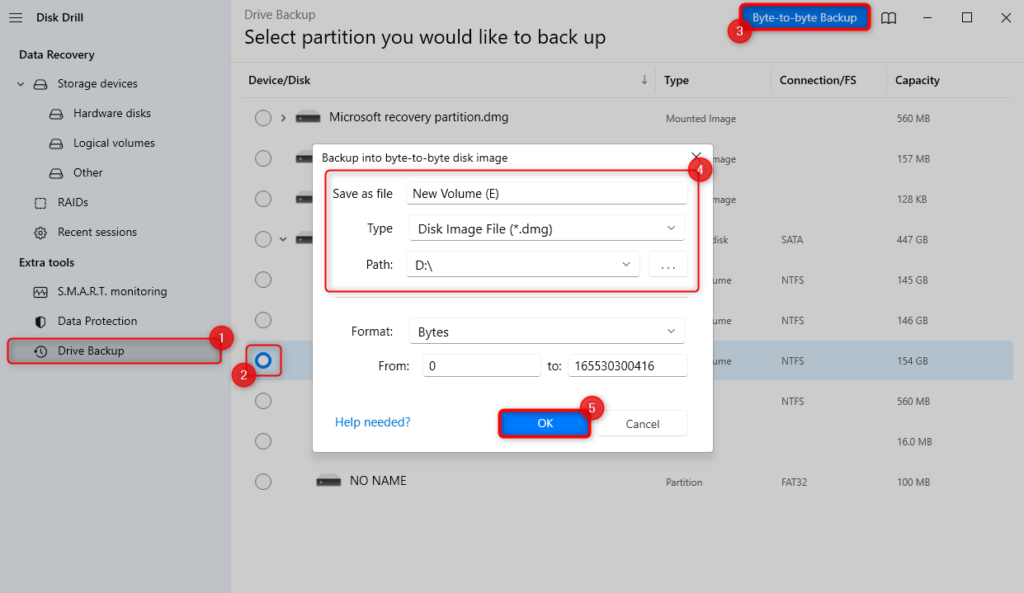Open the knowledge base book icon
1024x593 pixels.
point(888,17)
